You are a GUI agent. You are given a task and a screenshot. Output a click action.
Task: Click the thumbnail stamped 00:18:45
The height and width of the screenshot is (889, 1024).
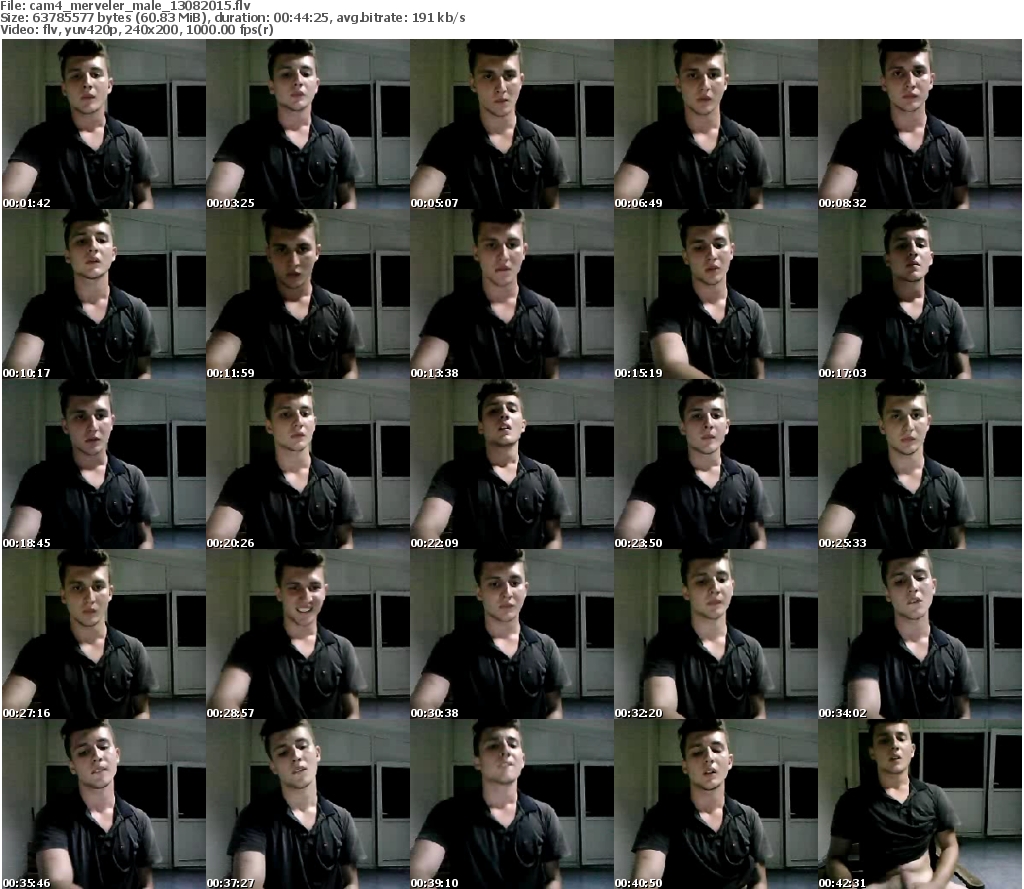pos(104,464)
